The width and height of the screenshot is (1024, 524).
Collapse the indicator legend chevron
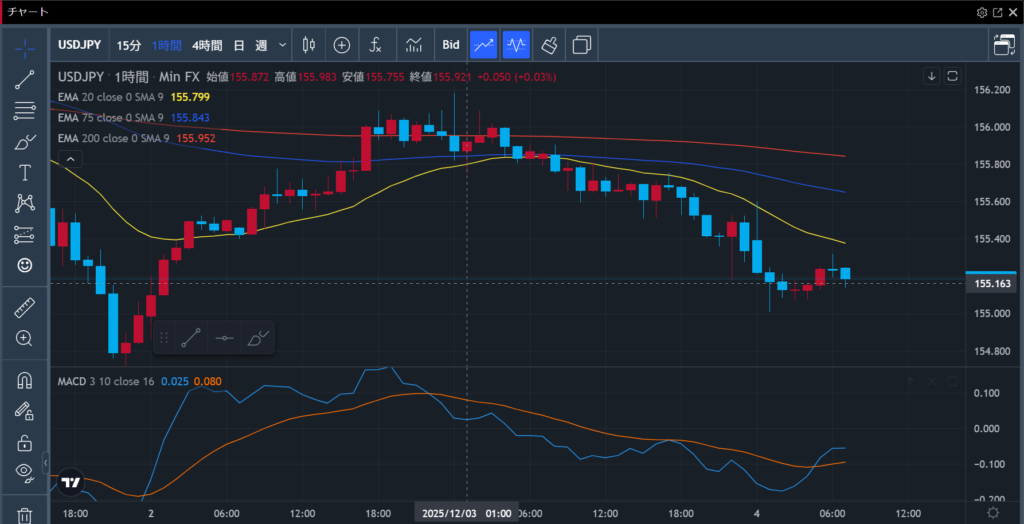coord(69,159)
